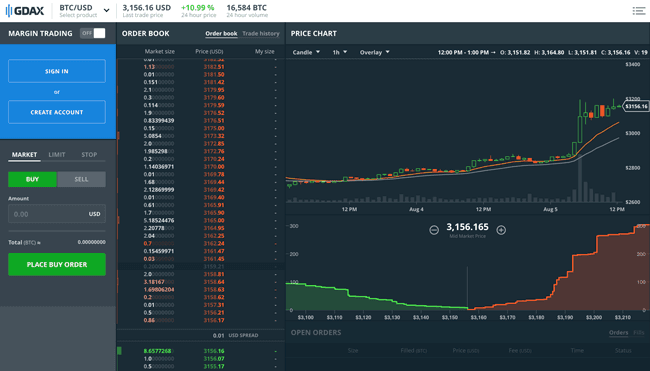Select ask price 3176.51 in order book
This screenshot has width=650, height=371.
click(214, 121)
